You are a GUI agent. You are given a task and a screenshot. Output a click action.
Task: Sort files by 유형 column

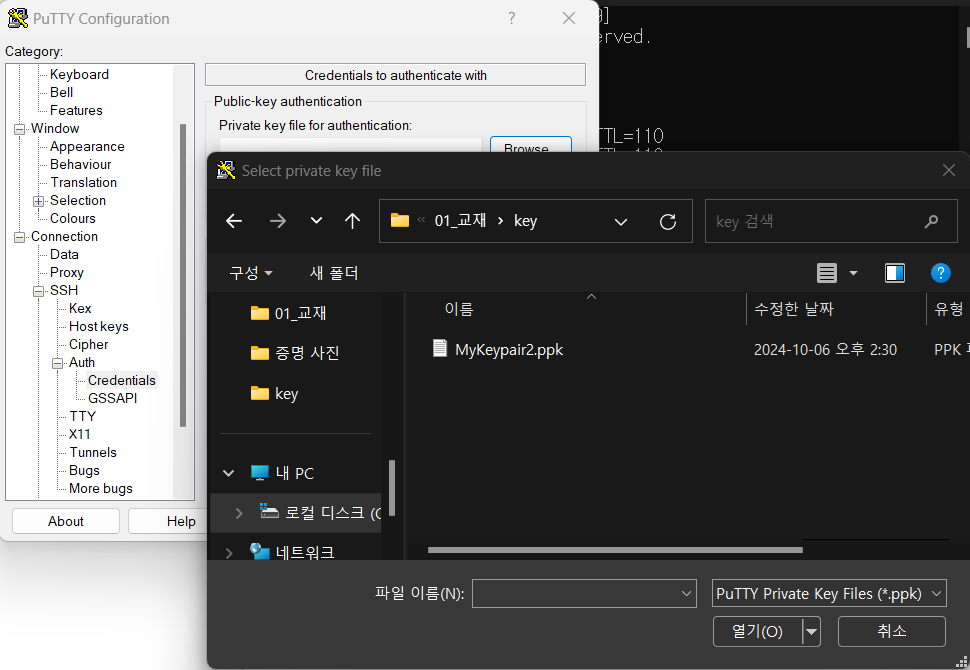tap(948, 309)
